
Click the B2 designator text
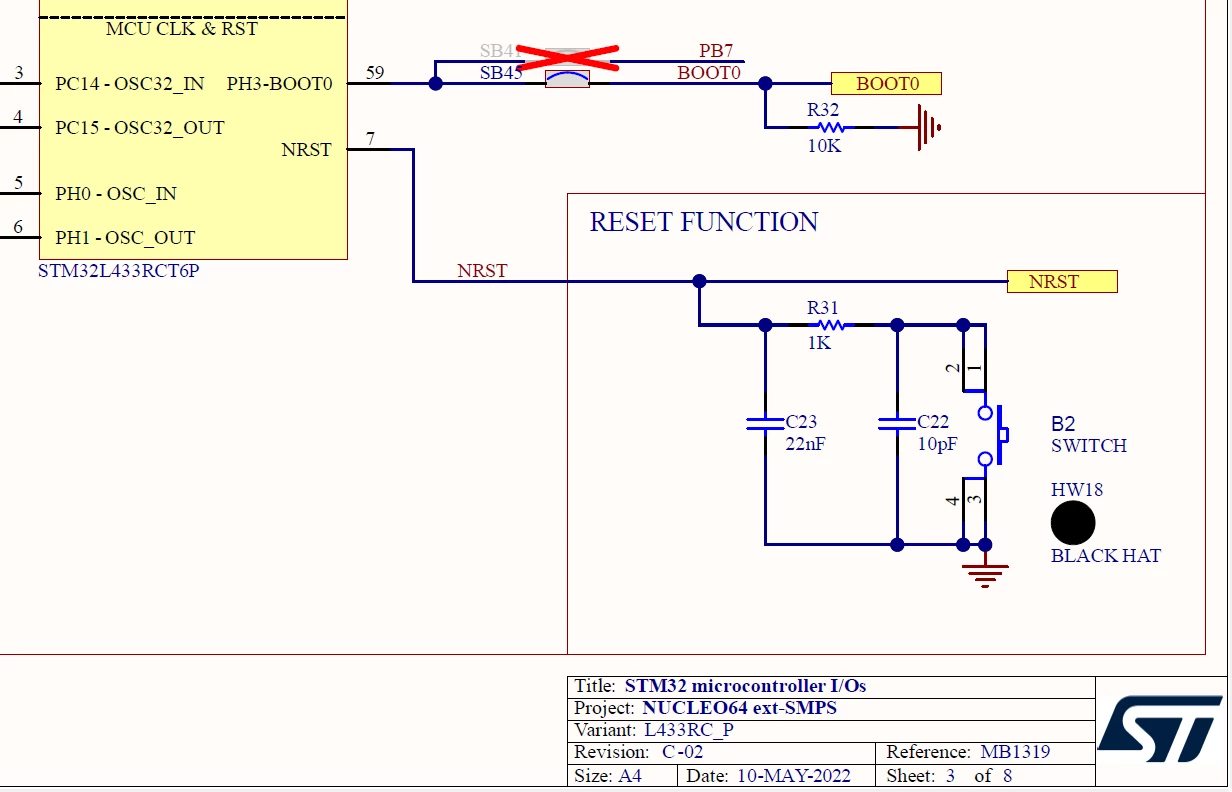1063,424
